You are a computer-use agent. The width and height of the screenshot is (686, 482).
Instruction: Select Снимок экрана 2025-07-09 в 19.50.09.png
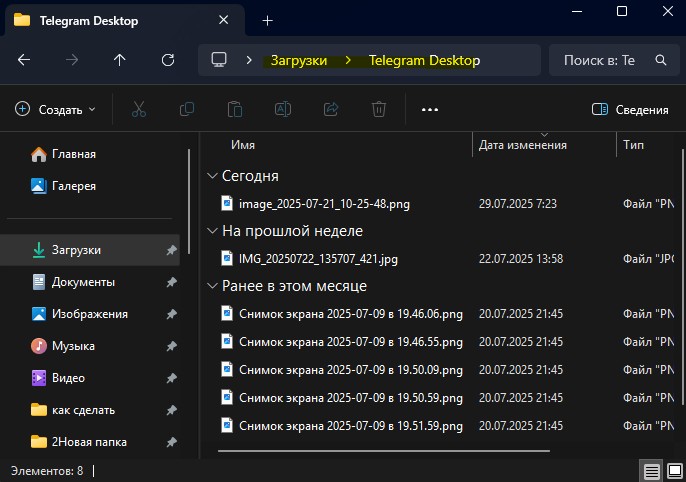(x=350, y=370)
